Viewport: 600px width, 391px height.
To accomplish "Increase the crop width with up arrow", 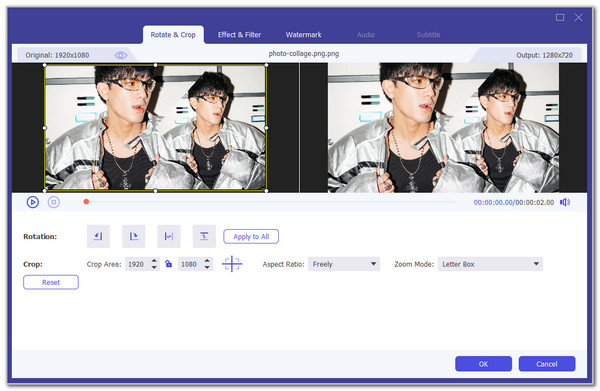I will 154,261.
